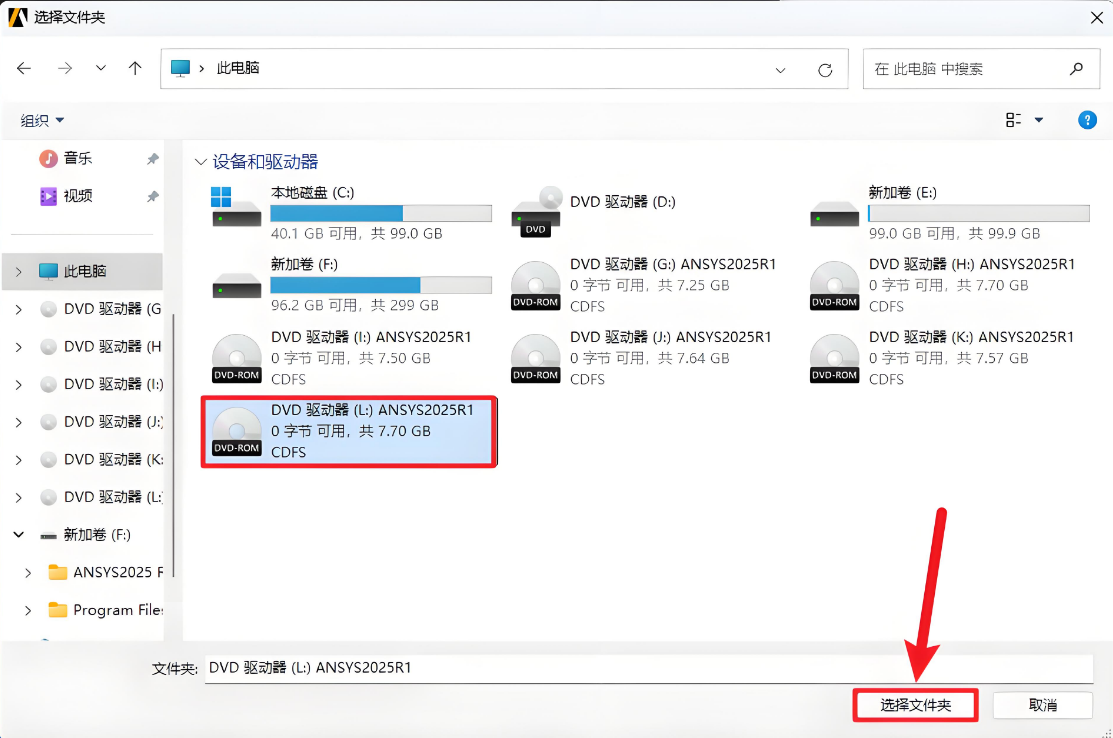Click the text 96.2 GB 可用, 共 299 GB
The image size is (1113, 738).
pos(355,305)
